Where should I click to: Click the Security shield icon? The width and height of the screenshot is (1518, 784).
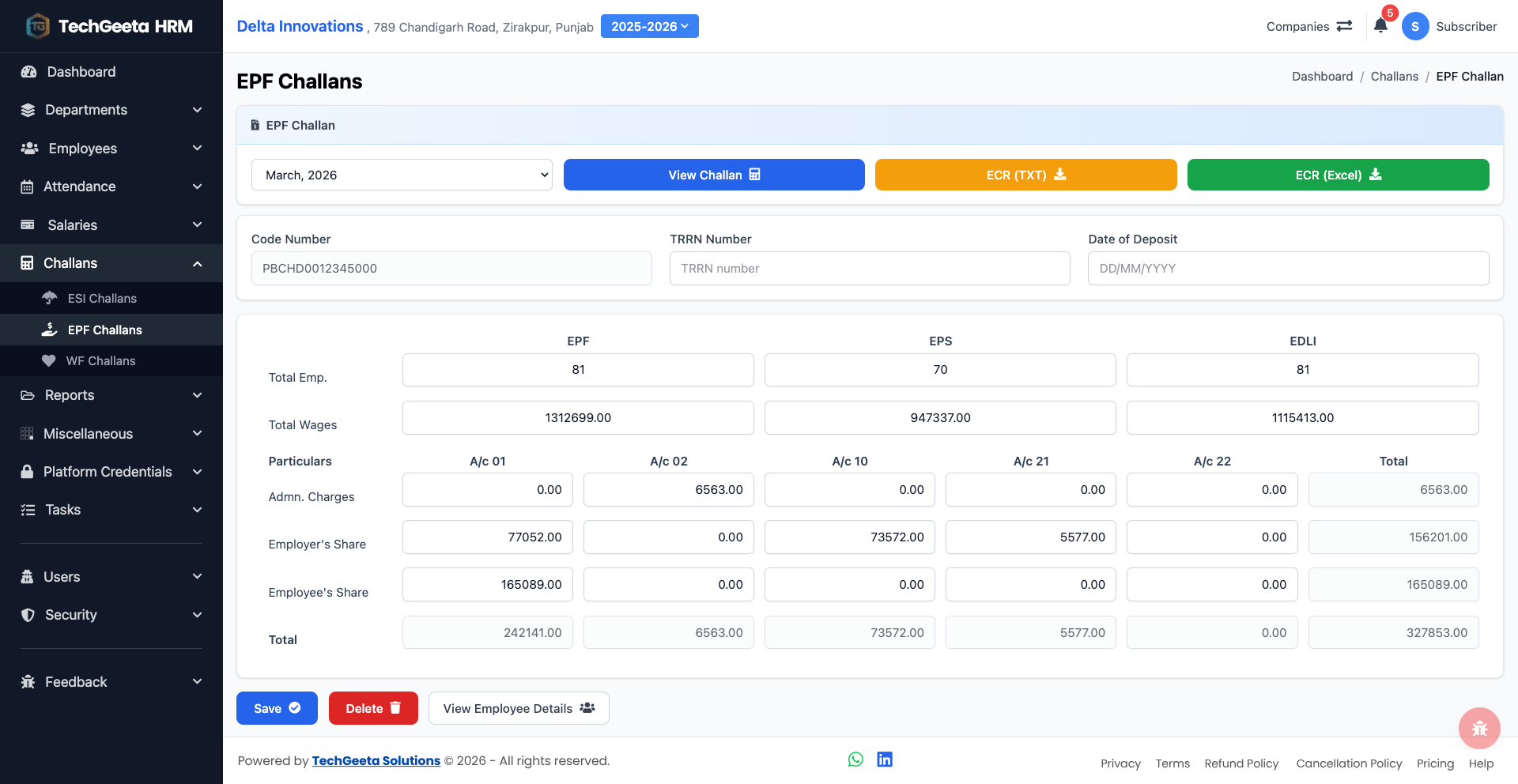point(28,615)
